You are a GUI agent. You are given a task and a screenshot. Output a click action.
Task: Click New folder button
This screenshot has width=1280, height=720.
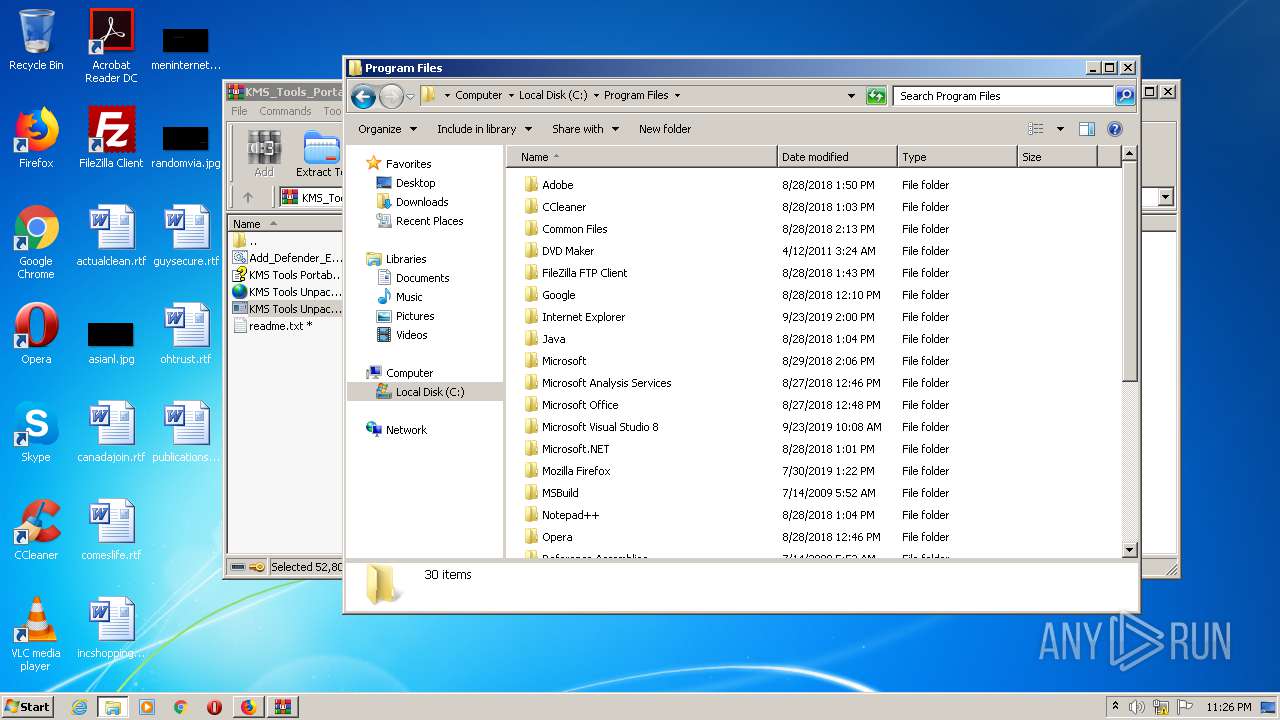click(665, 129)
